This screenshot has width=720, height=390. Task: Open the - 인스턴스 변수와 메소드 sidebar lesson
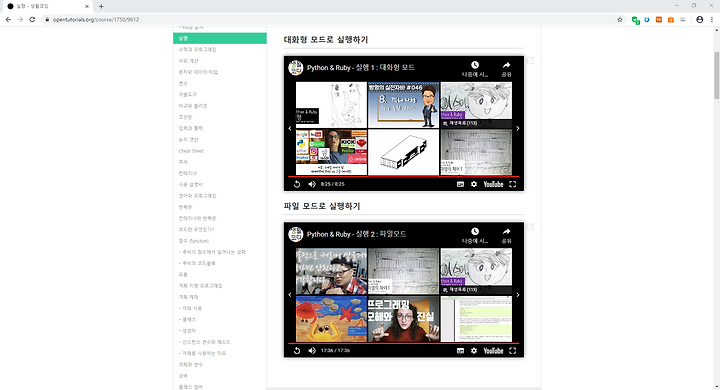pos(205,342)
